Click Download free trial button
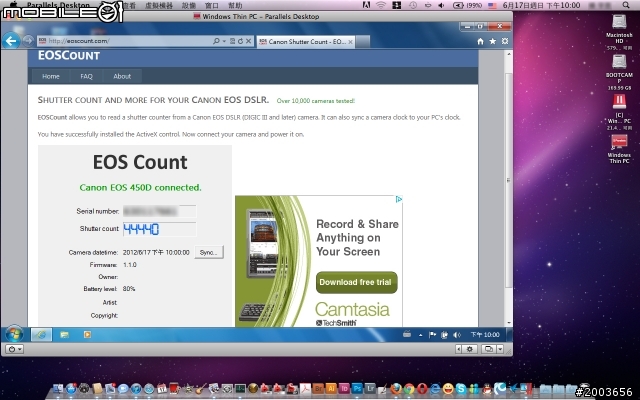The width and height of the screenshot is (640, 400). click(x=356, y=282)
